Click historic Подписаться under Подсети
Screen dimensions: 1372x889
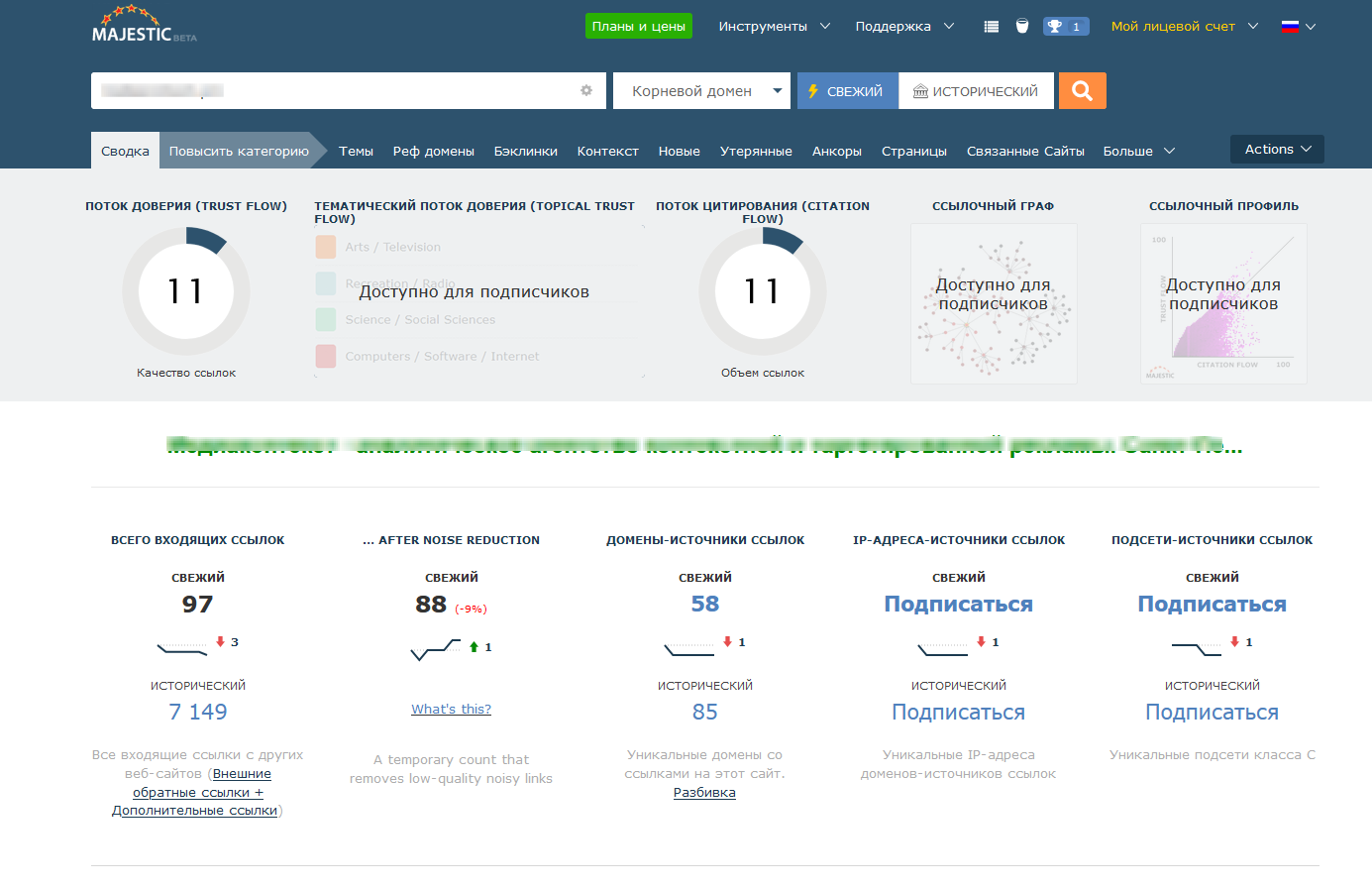coord(1213,712)
